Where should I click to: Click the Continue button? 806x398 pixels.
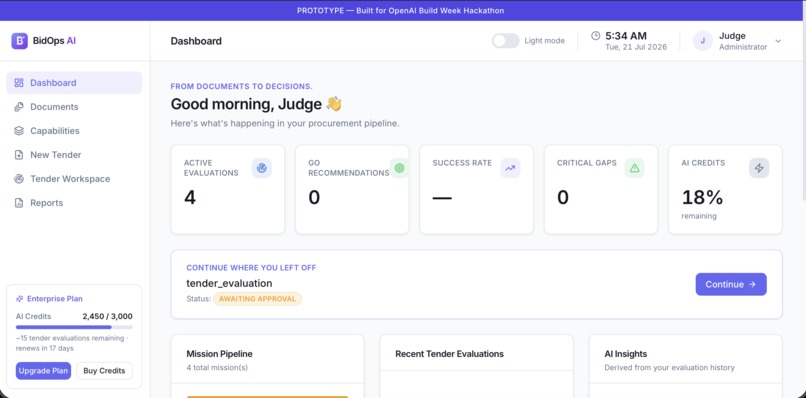(731, 284)
